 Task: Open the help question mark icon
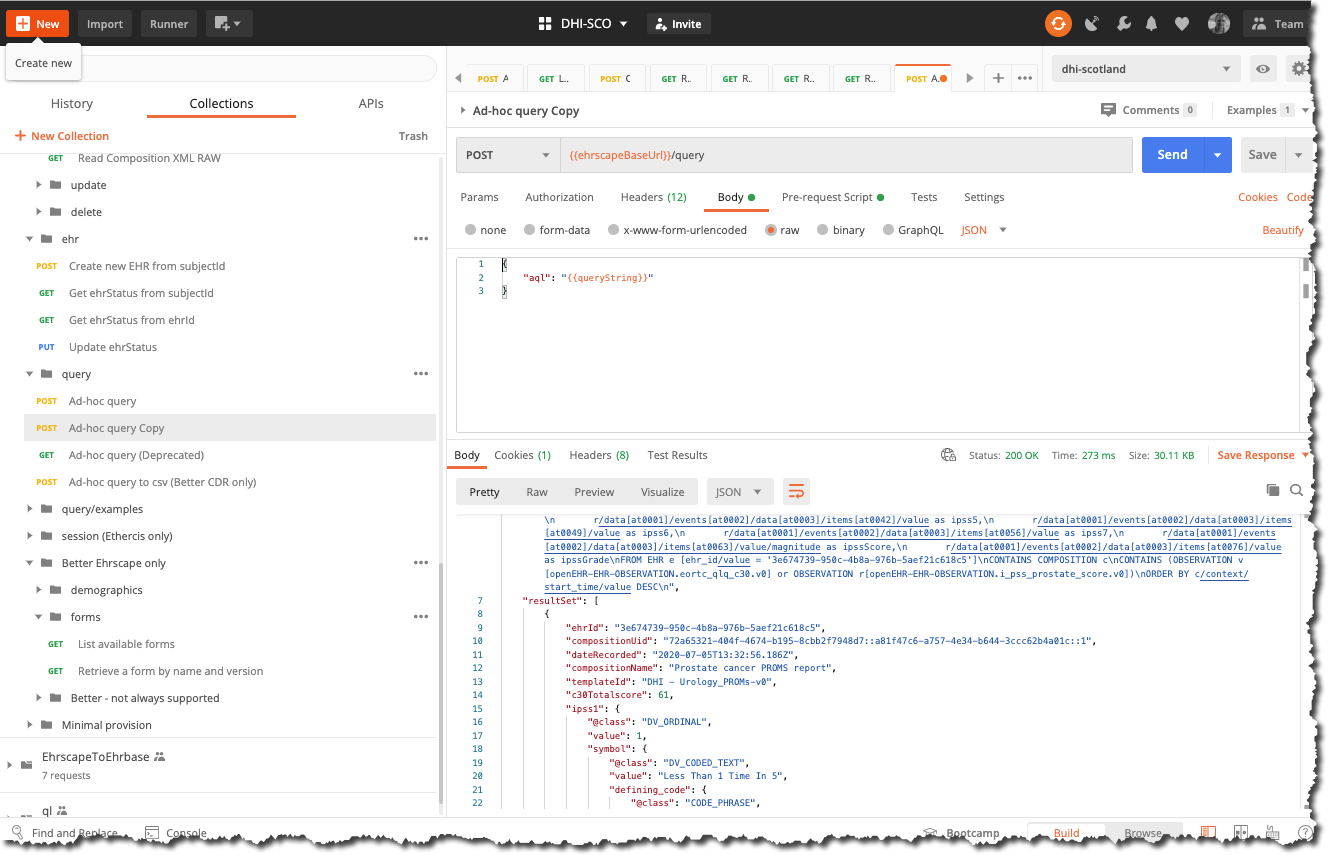tap(1304, 832)
